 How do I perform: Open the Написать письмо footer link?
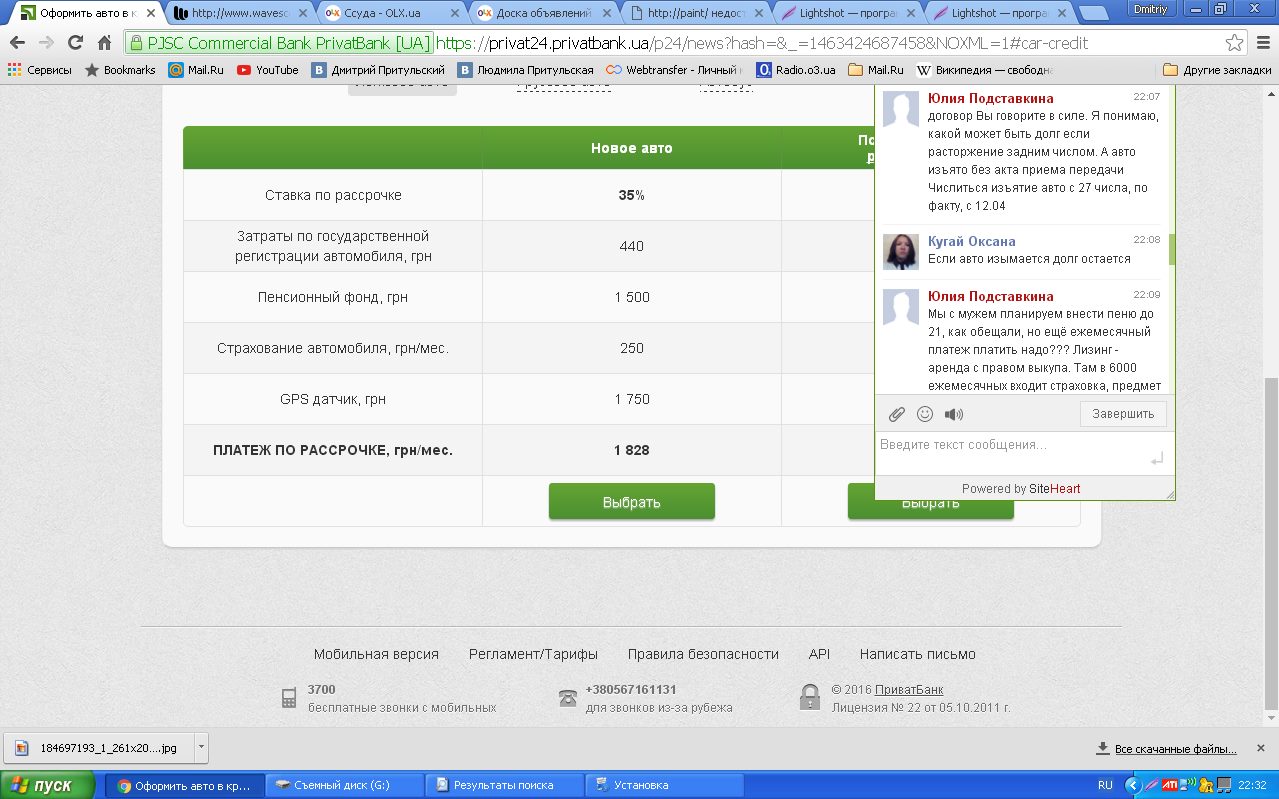pyautogui.click(x=918, y=654)
